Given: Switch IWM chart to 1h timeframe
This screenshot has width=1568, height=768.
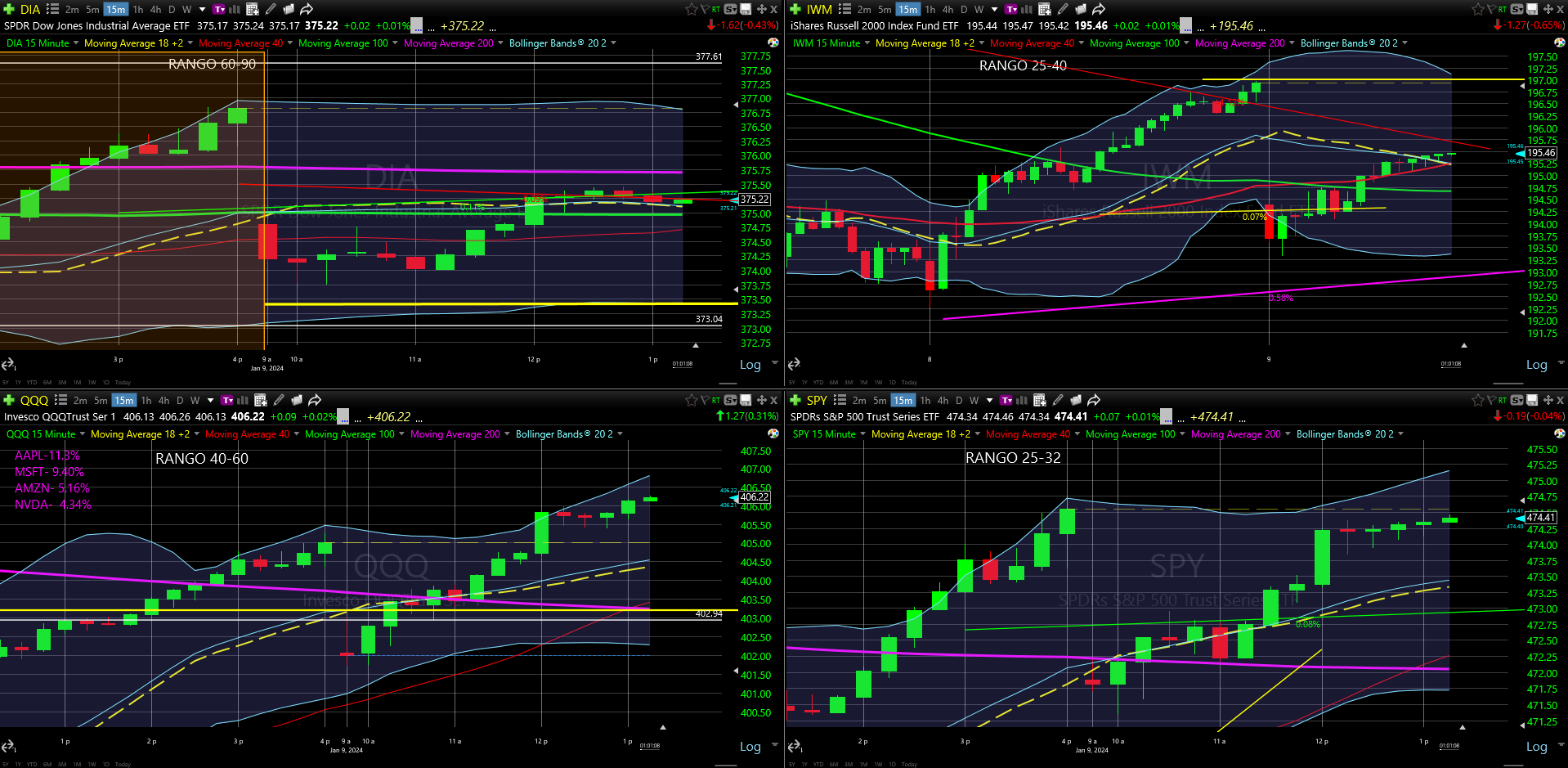Looking at the screenshot, I should coord(930,10).
